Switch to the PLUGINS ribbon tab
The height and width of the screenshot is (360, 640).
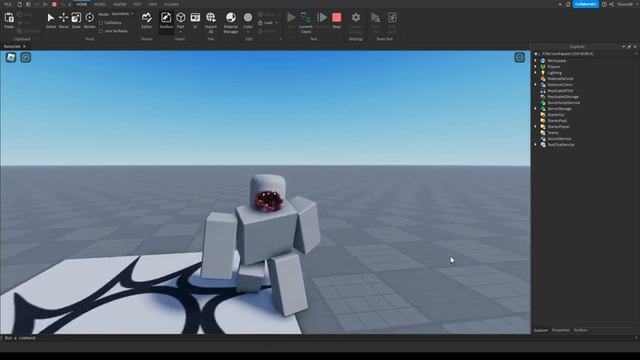[x=171, y=4]
